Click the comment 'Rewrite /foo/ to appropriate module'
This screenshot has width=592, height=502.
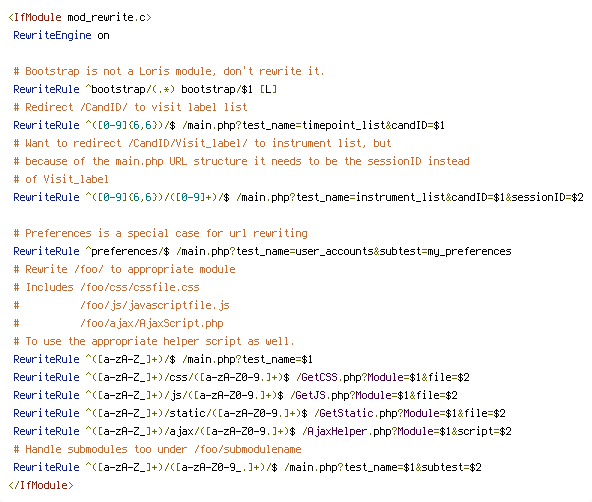[x=124, y=269]
